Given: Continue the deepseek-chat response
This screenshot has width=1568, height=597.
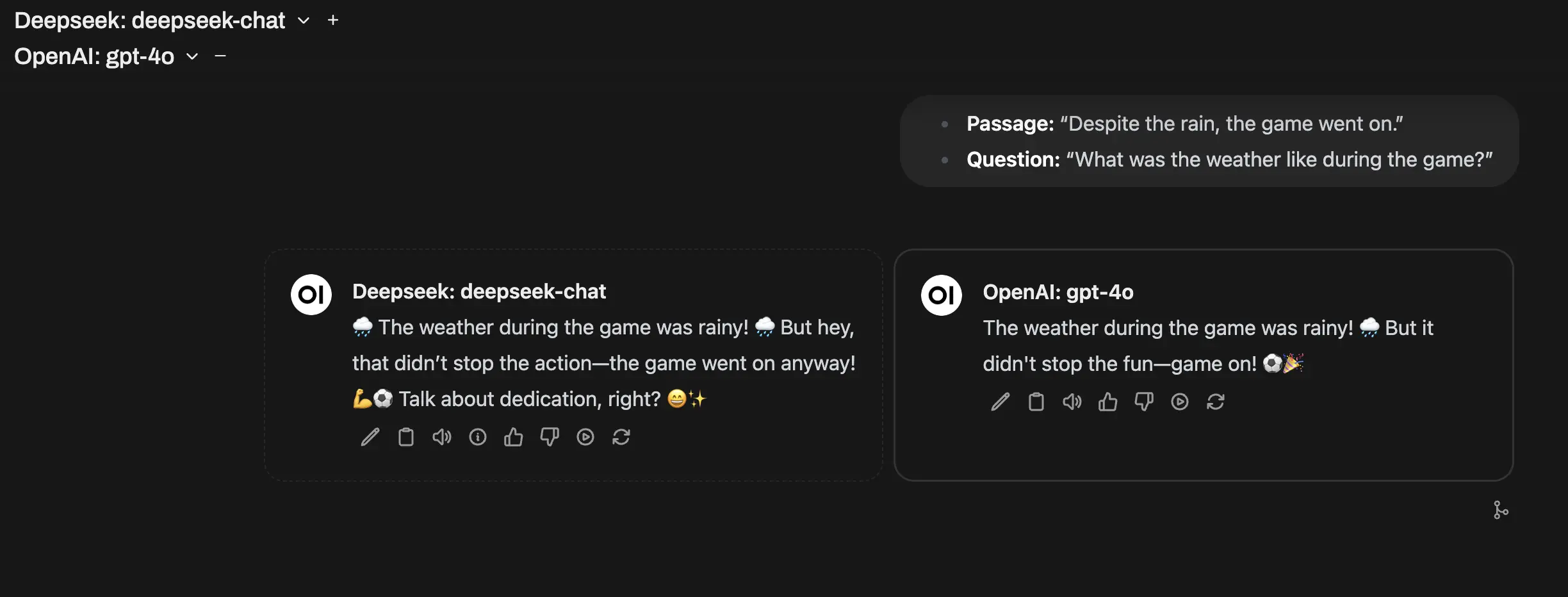Looking at the screenshot, I should [x=585, y=437].
